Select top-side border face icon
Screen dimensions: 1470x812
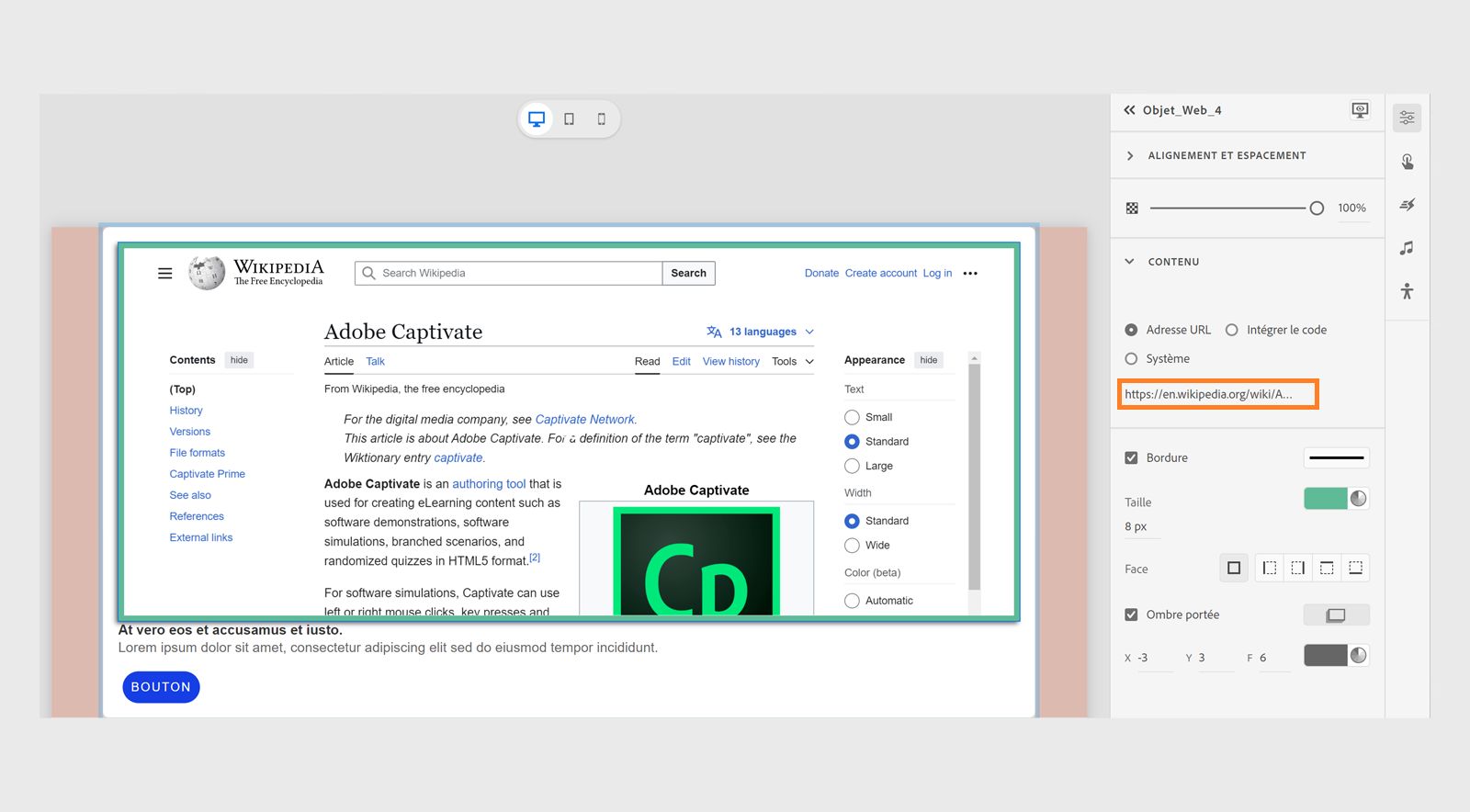coord(1327,569)
